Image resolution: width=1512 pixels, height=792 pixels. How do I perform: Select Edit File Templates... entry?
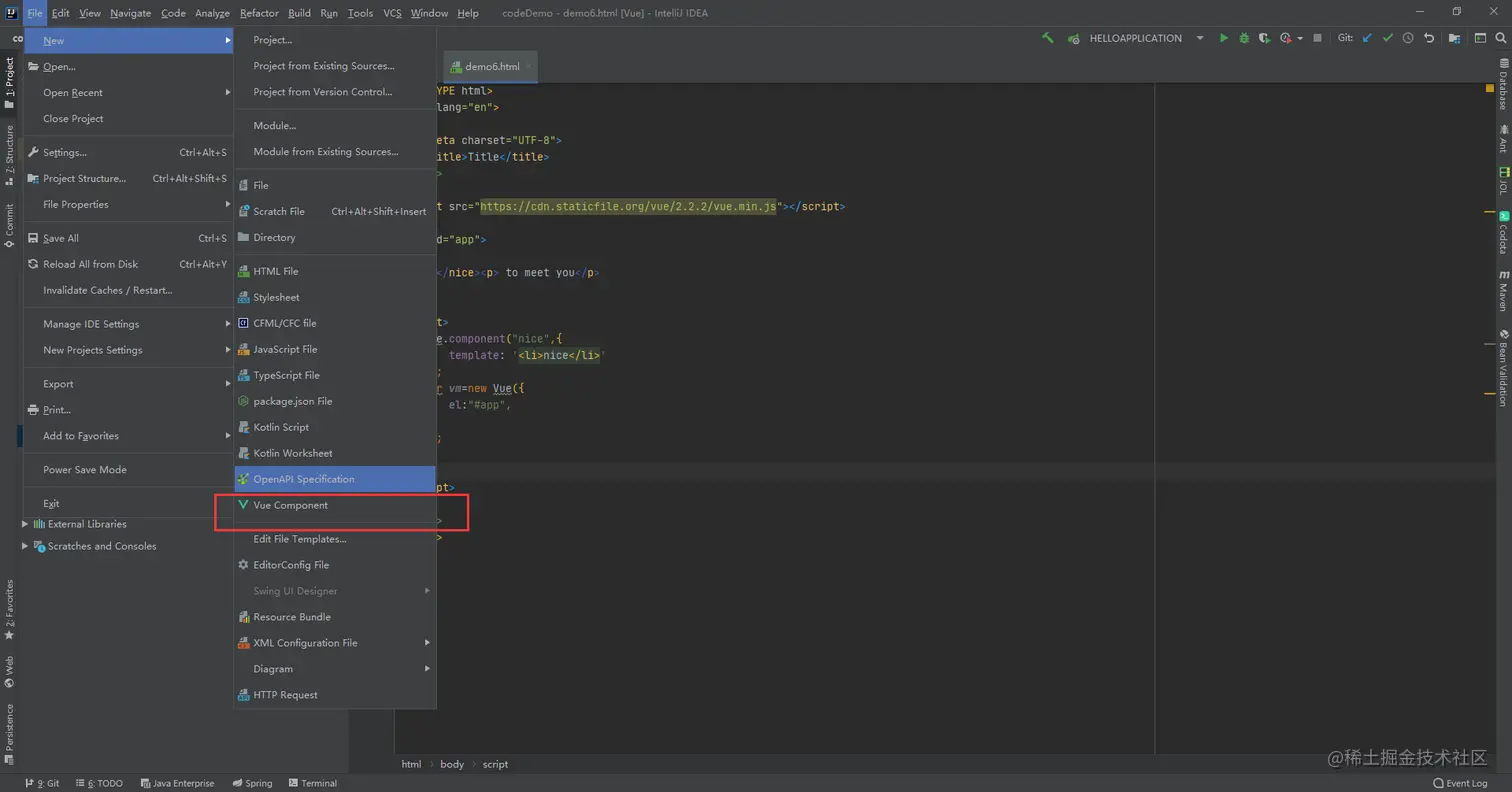pos(335,539)
